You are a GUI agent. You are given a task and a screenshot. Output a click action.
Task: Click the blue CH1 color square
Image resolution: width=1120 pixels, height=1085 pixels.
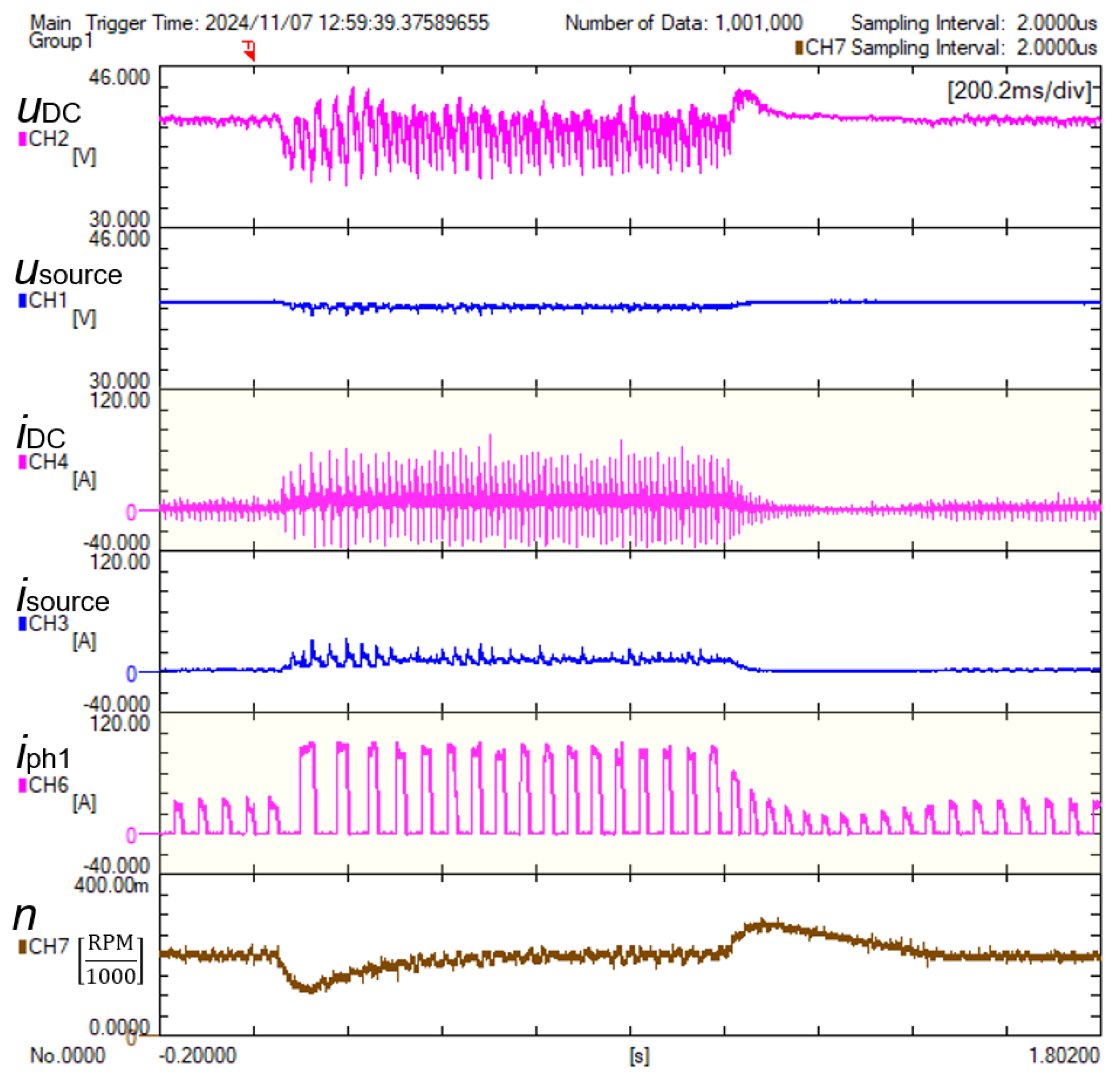tap(23, 301)
